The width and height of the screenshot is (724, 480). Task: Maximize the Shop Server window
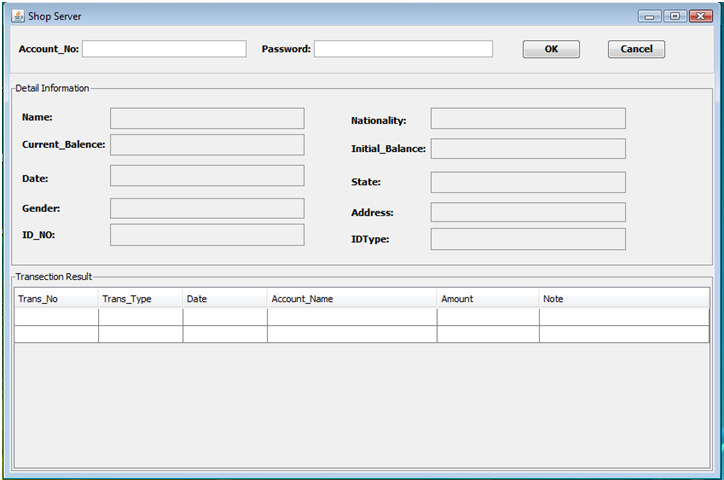[x=675, y=16]
